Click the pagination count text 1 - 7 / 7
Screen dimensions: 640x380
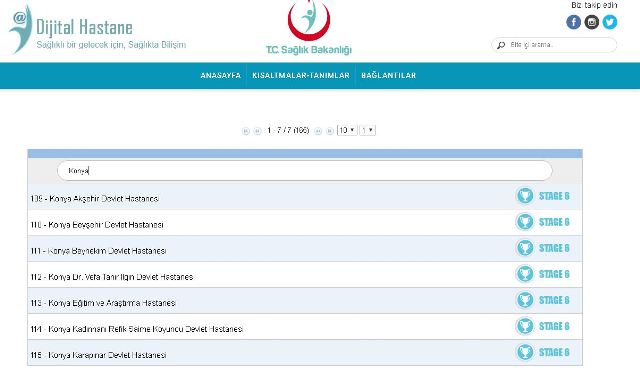(288, 130)
